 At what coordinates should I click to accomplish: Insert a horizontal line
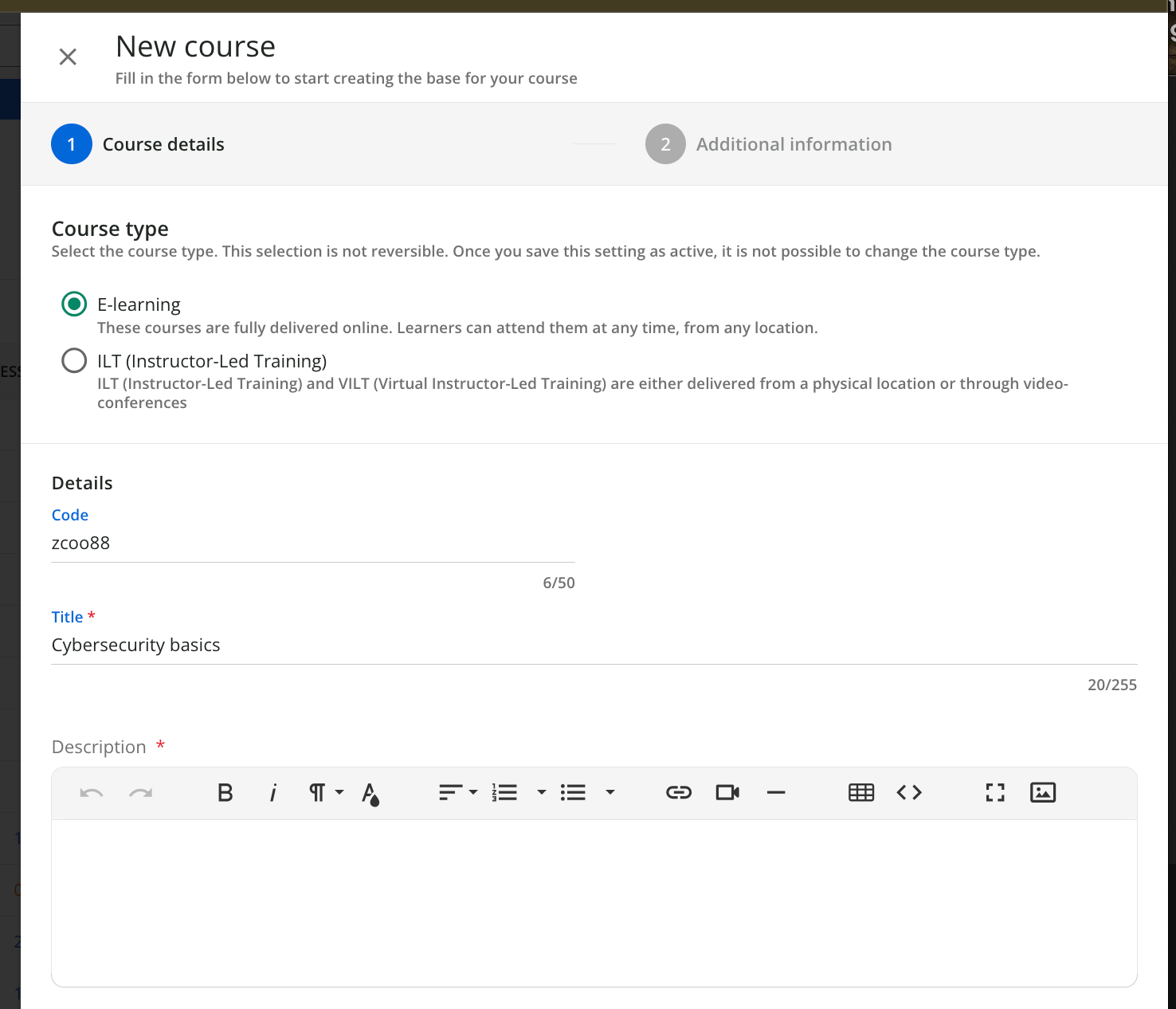pos(776,792)
